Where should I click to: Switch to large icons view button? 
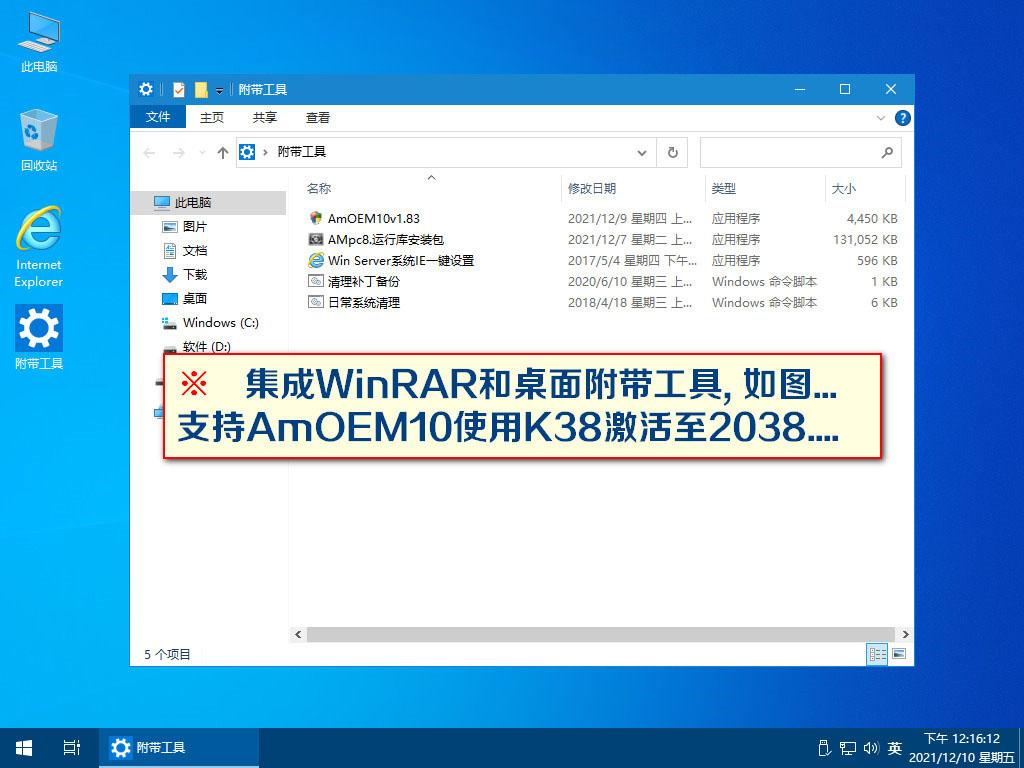(899, 654)
